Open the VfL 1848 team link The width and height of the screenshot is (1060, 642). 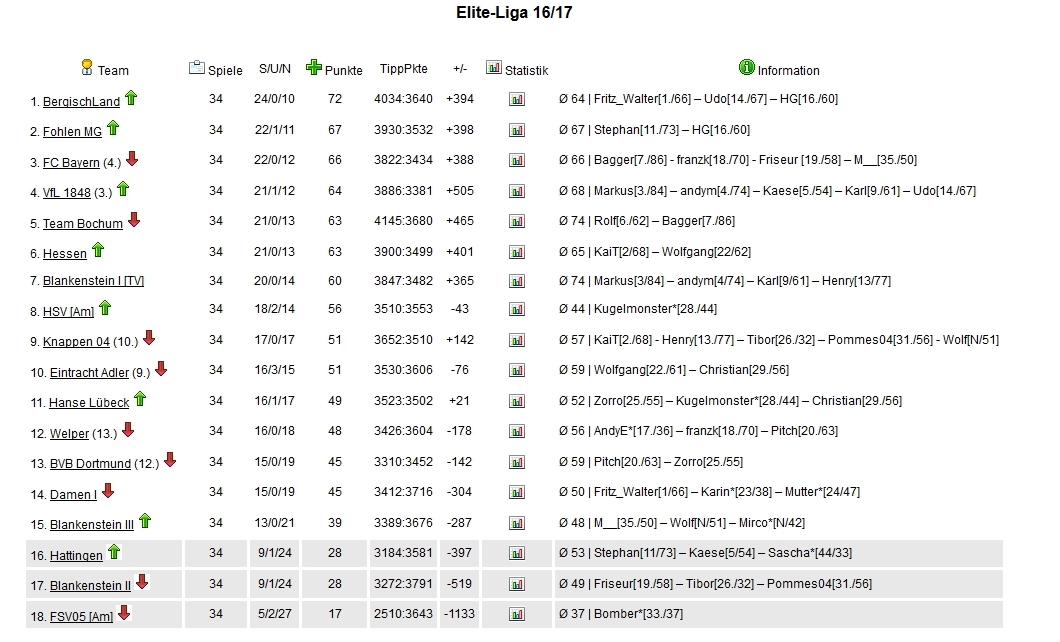66,193
